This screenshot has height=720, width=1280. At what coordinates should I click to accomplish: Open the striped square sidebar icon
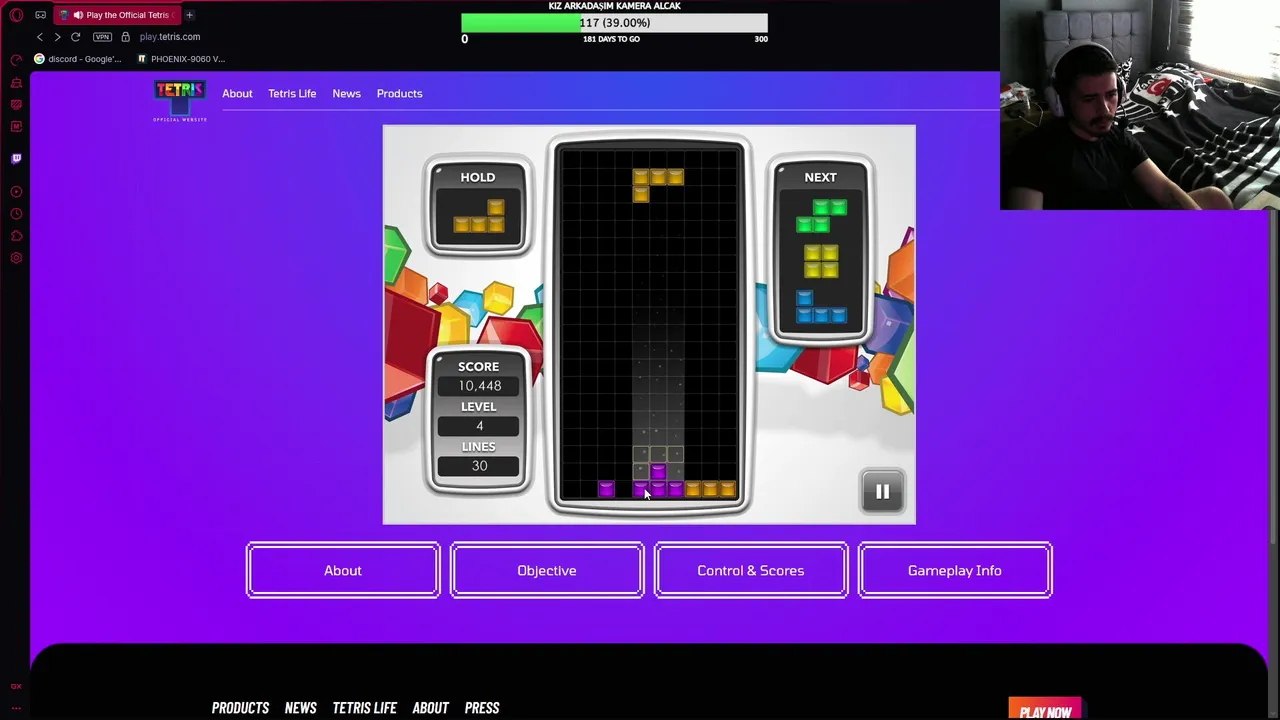pyautogui.click(x=16, y=104)
